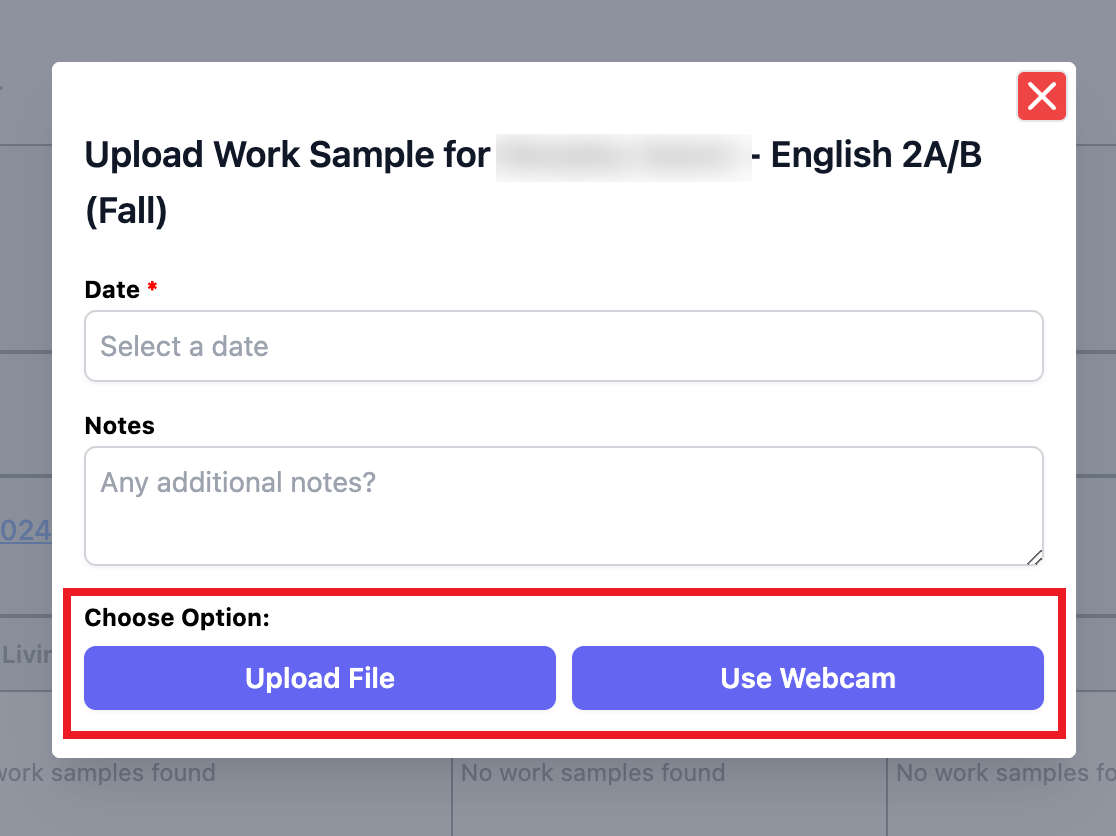
Task: Click the Date field label
Action: (x=112, y=290)
